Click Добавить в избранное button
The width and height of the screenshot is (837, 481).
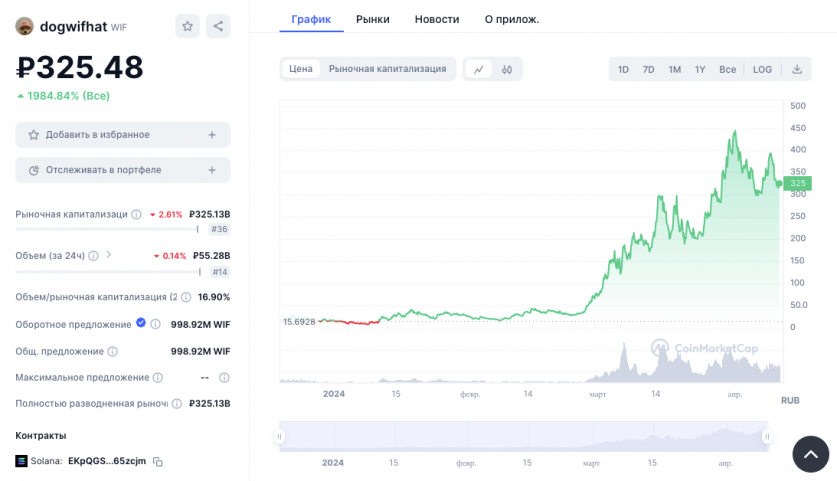(x=123, y=135)
